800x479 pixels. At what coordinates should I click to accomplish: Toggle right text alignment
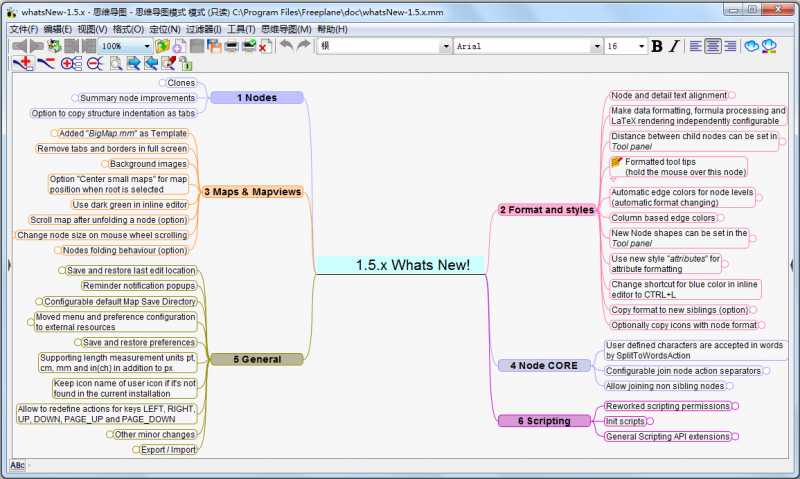(x=730, y=46)
